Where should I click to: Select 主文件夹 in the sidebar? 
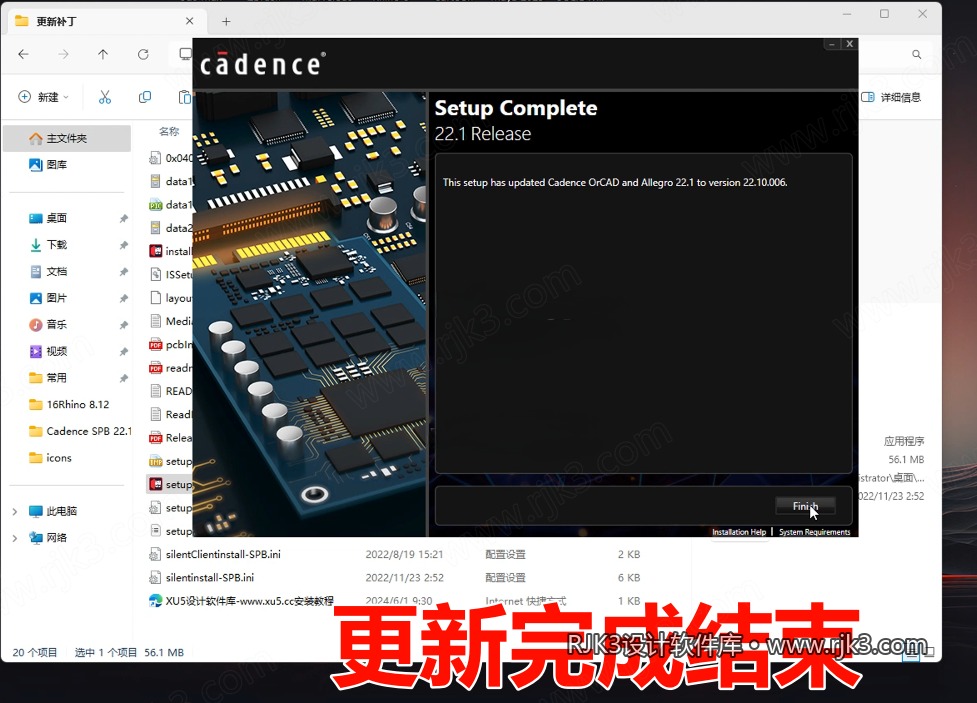click(x=67, y=138)
